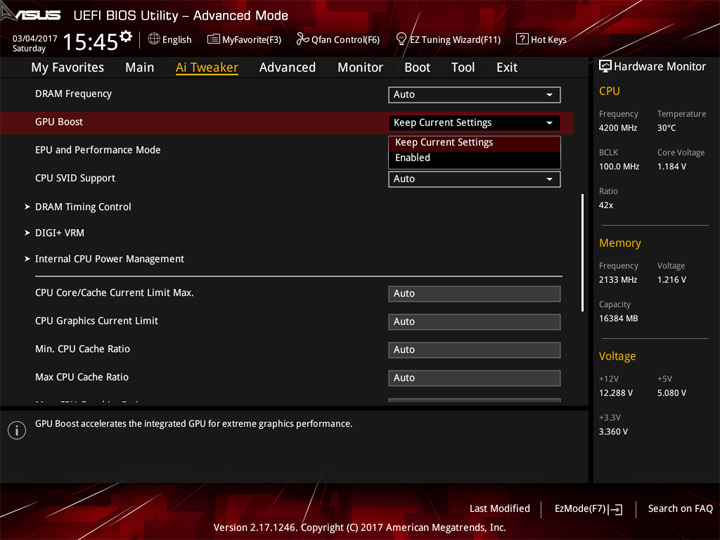This screenshot has height=540, width=720.
Task: Click the Hot Keys question mark icon
Action: 522,39
